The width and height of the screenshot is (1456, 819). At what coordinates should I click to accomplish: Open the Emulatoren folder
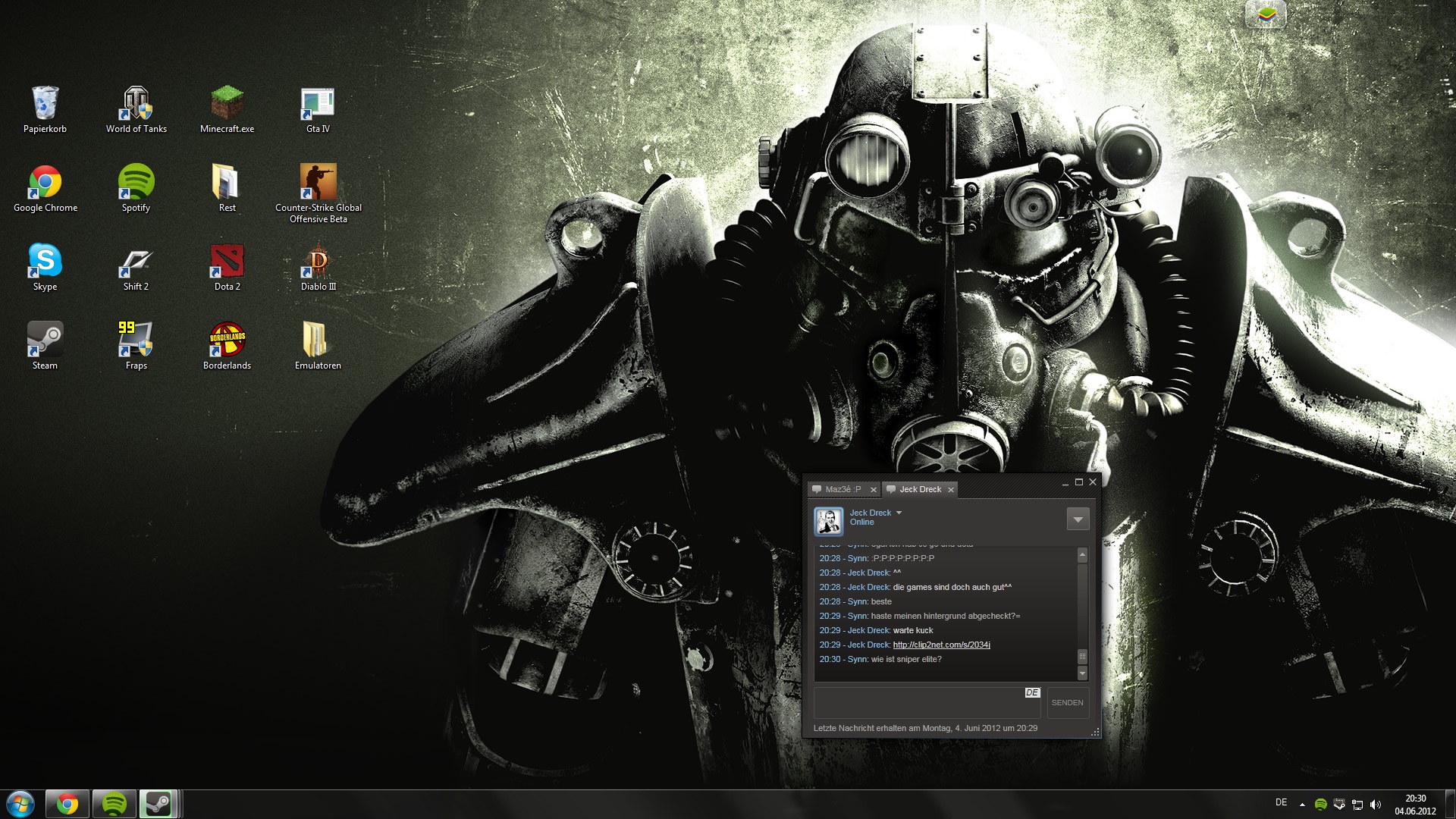coord(318,341)
